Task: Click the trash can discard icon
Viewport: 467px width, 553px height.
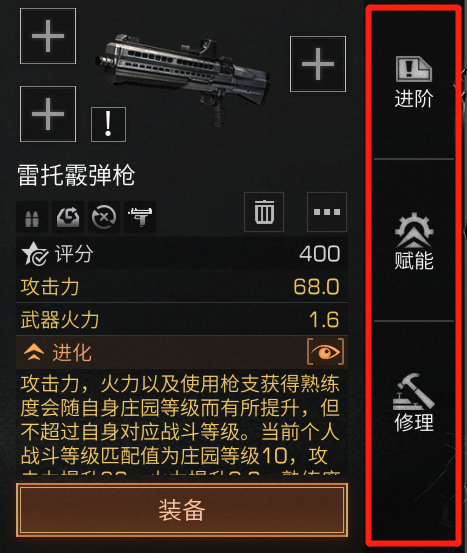Action: pos(264,212)
